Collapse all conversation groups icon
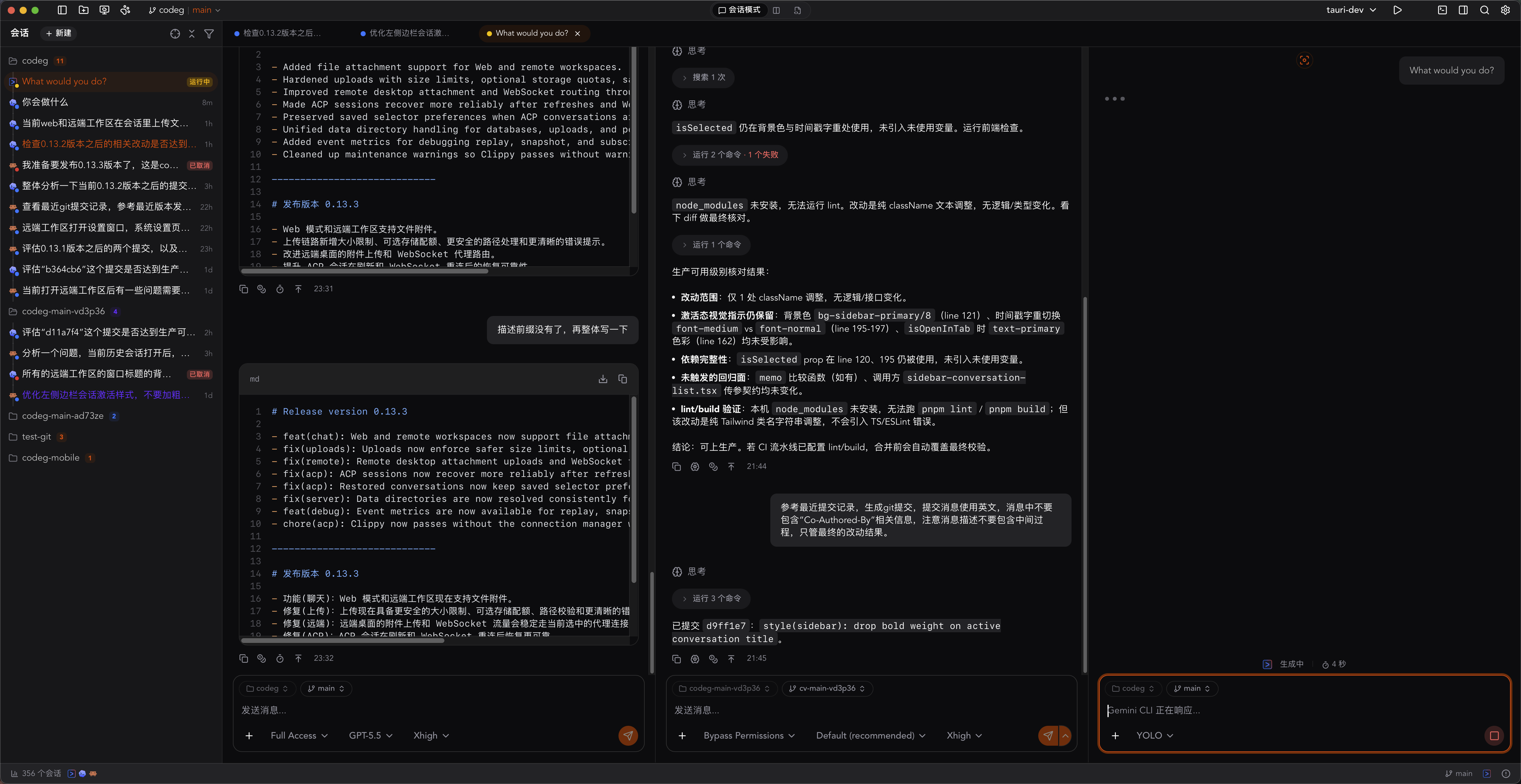The image size is (1521, 784). tap(192, 34)
